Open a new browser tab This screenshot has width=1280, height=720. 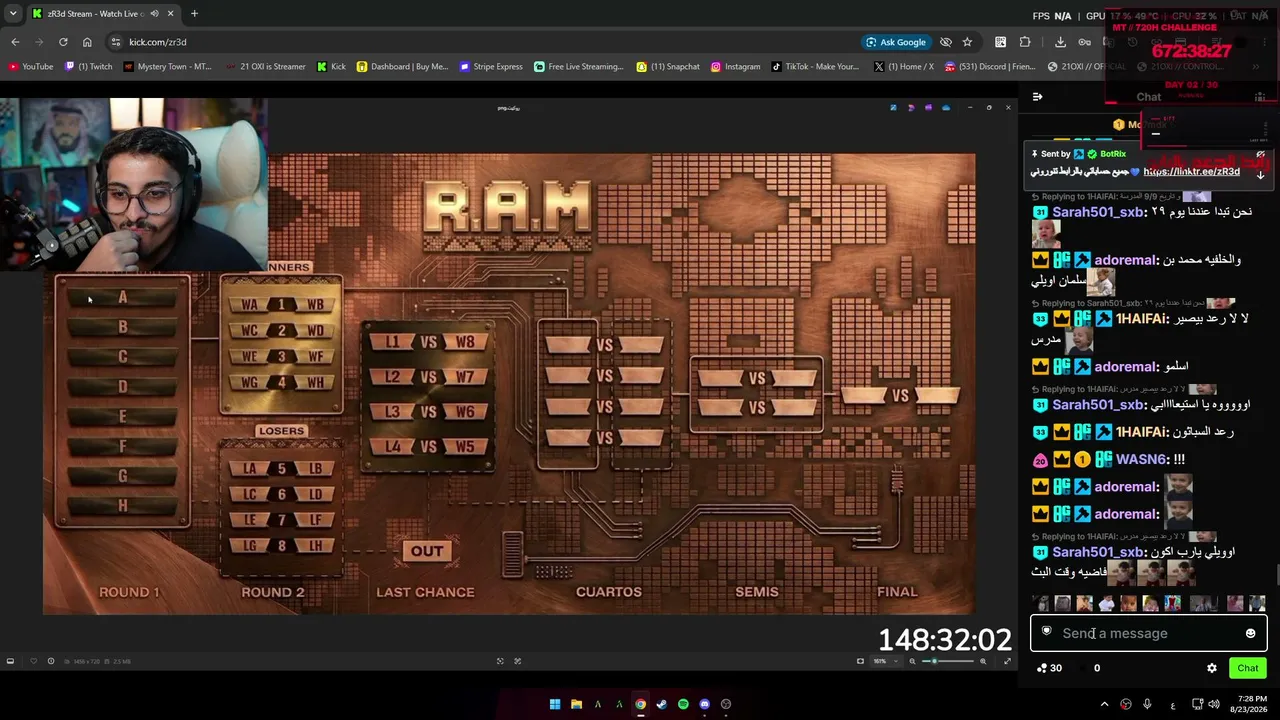pos(194,14)
